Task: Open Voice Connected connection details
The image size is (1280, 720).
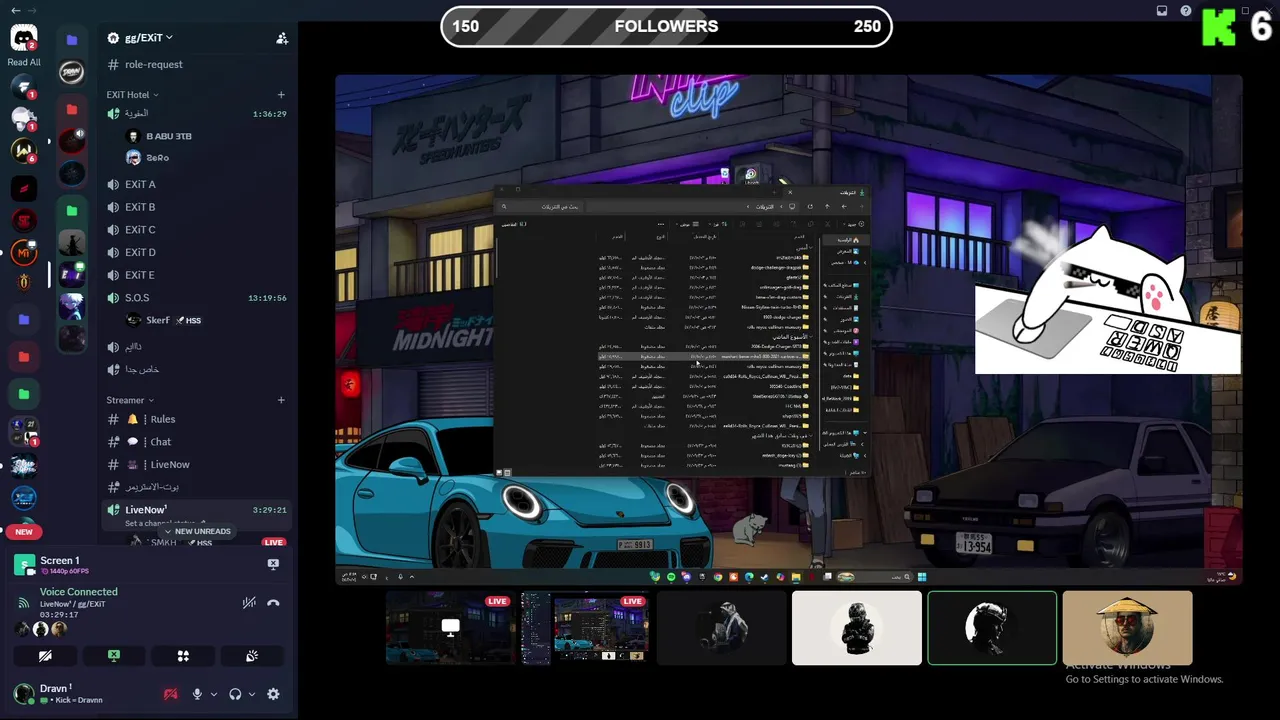Action: pyautogui.click(x=79, y=592)
